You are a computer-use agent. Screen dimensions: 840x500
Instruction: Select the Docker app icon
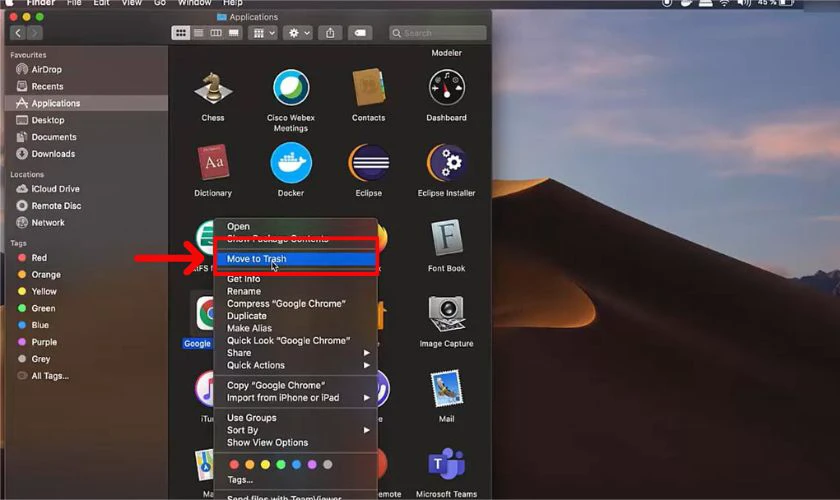point(291,162)
